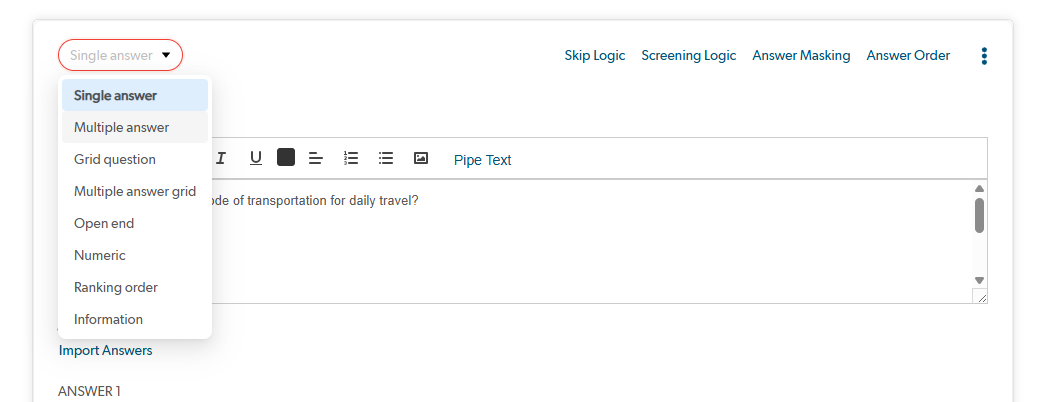Open Skip Logic settings

(595, 56)
